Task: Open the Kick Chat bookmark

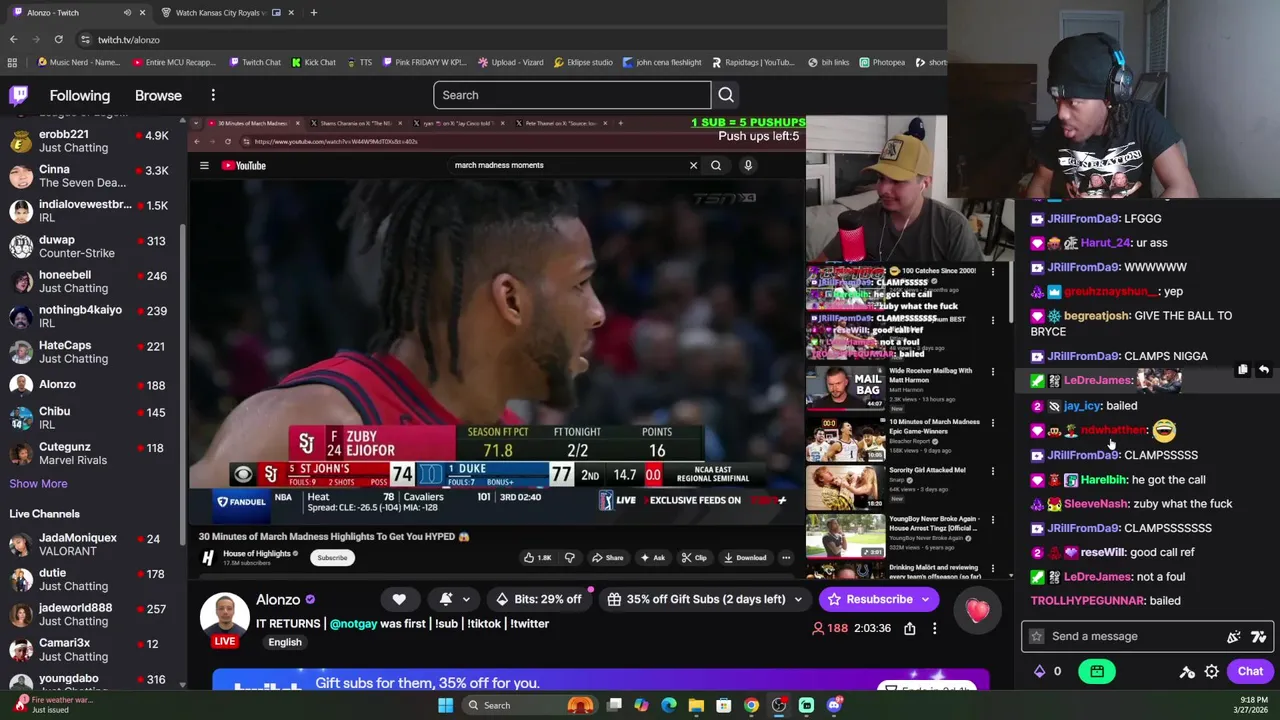Action: point(314,62)
